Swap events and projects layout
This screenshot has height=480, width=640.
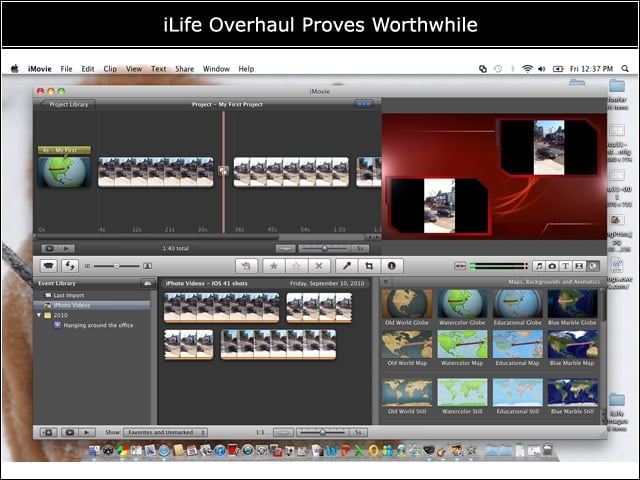(x=70, y=266)
